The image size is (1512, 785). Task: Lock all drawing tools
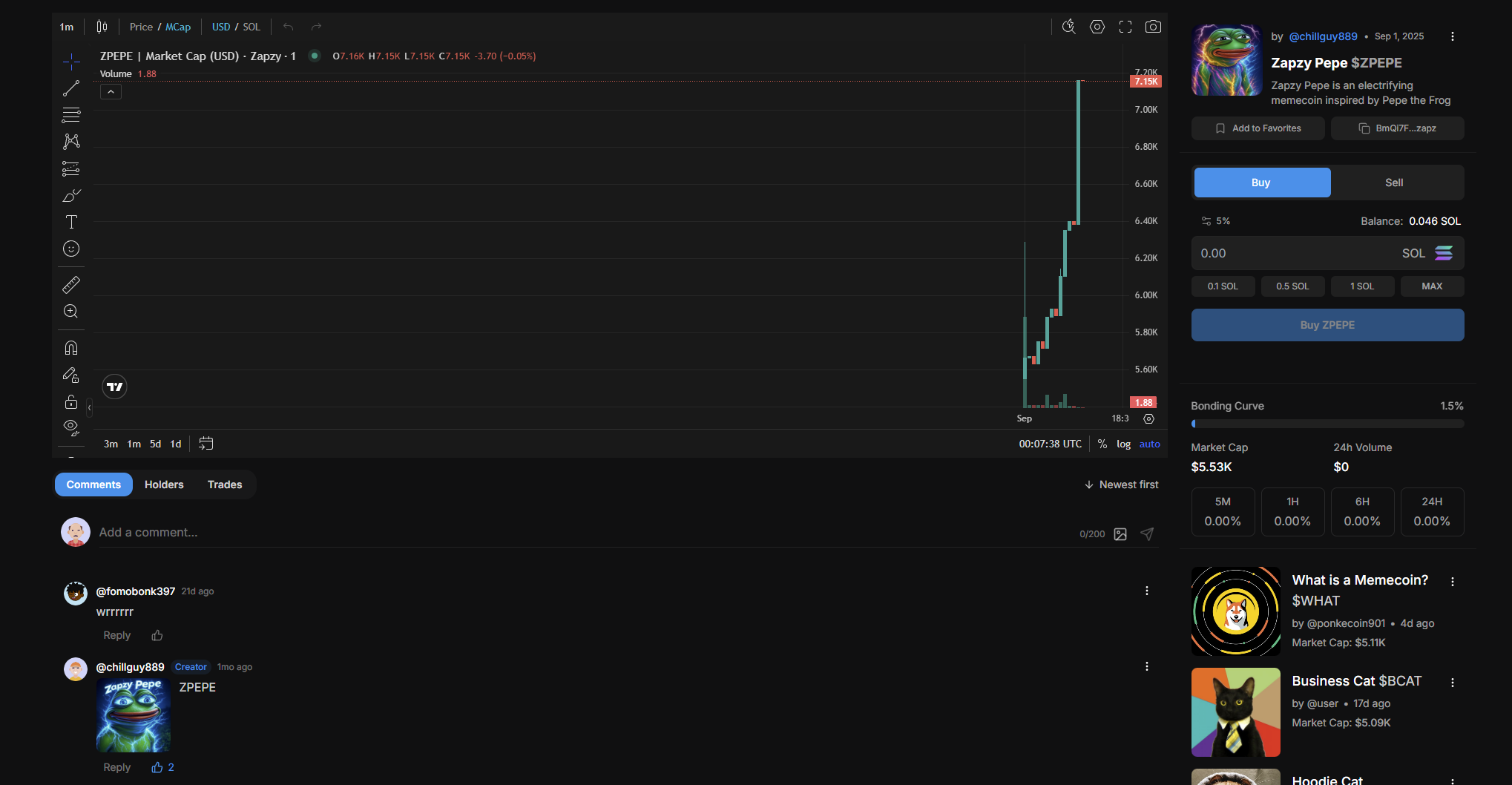(70, 401)
